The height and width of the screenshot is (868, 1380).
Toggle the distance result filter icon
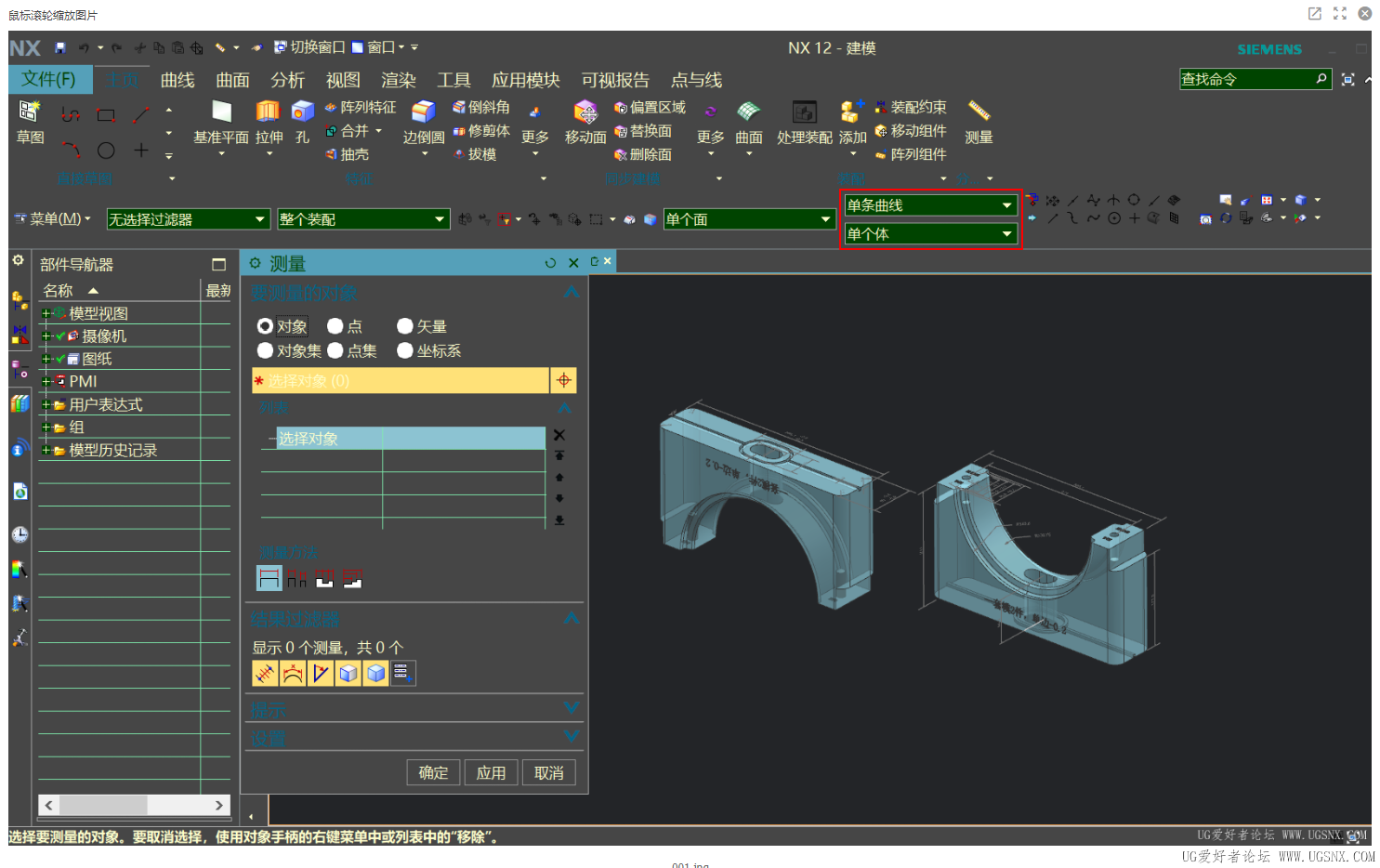tap(265, 674)
